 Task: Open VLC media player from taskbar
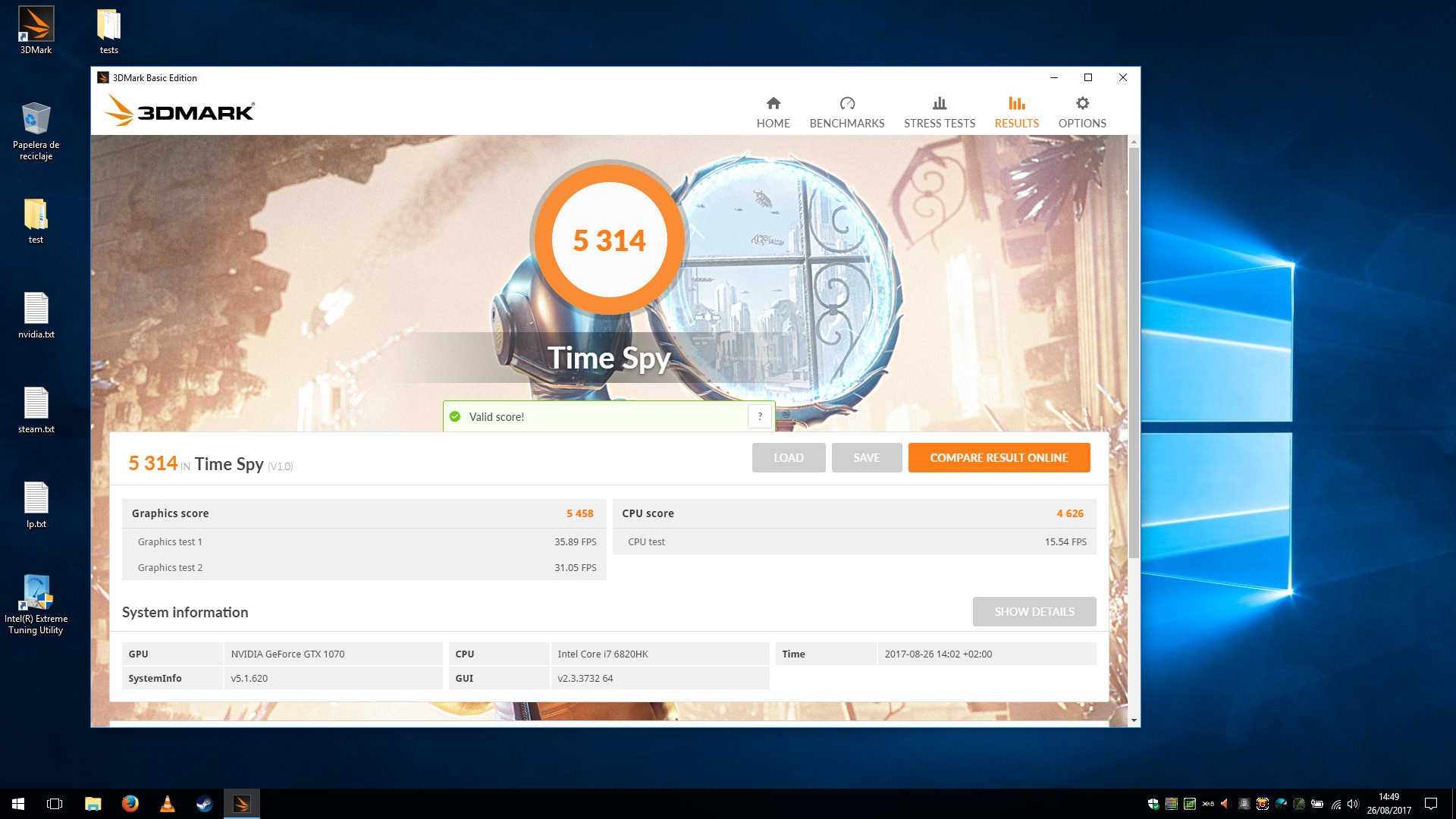[167, 804]
